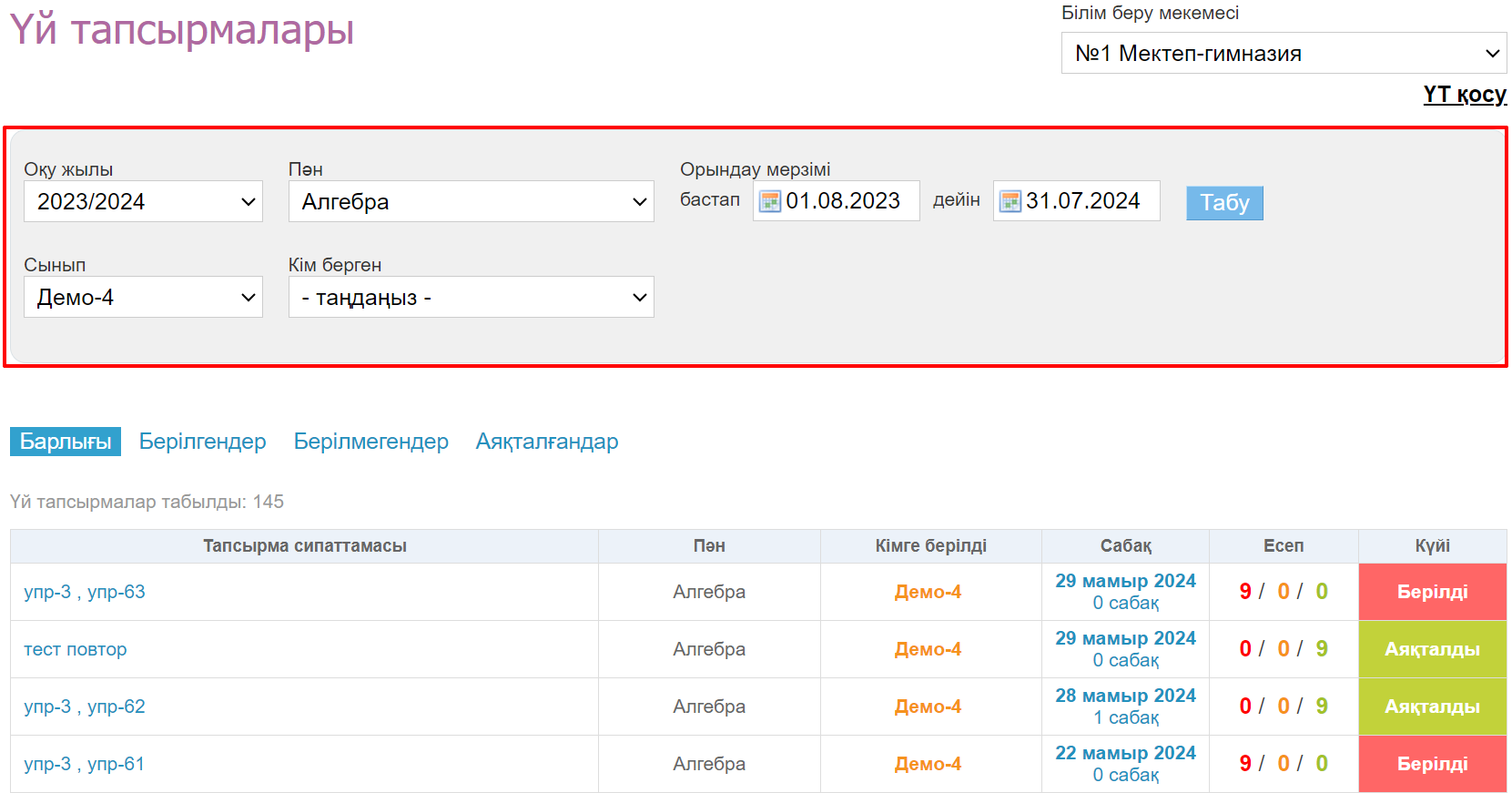The width and height of the screenshot is (1512, 793).
Task: Select the Берілмегендер tab
Action: 370,442
